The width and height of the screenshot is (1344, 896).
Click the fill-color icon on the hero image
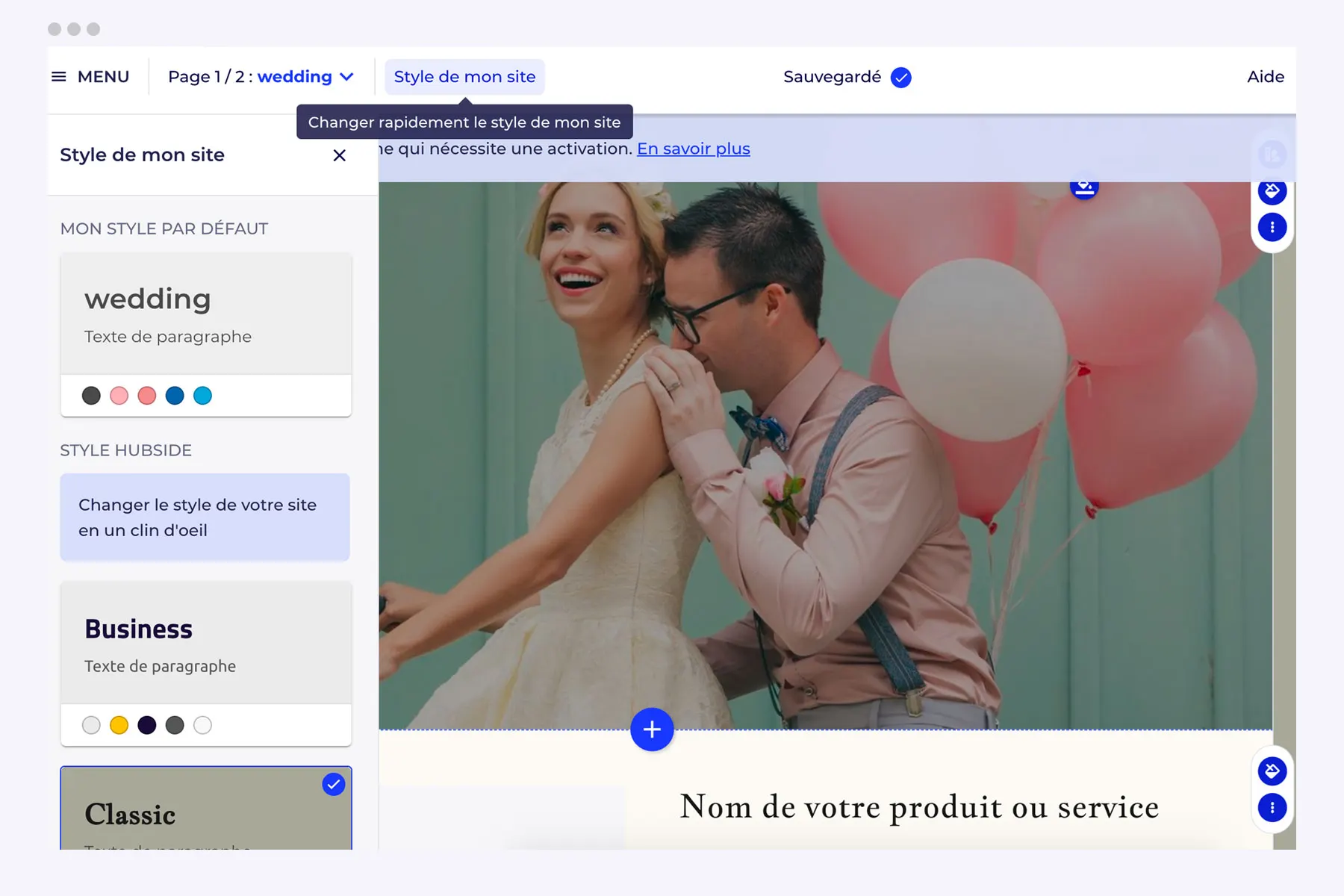(x=1084, y=187)
